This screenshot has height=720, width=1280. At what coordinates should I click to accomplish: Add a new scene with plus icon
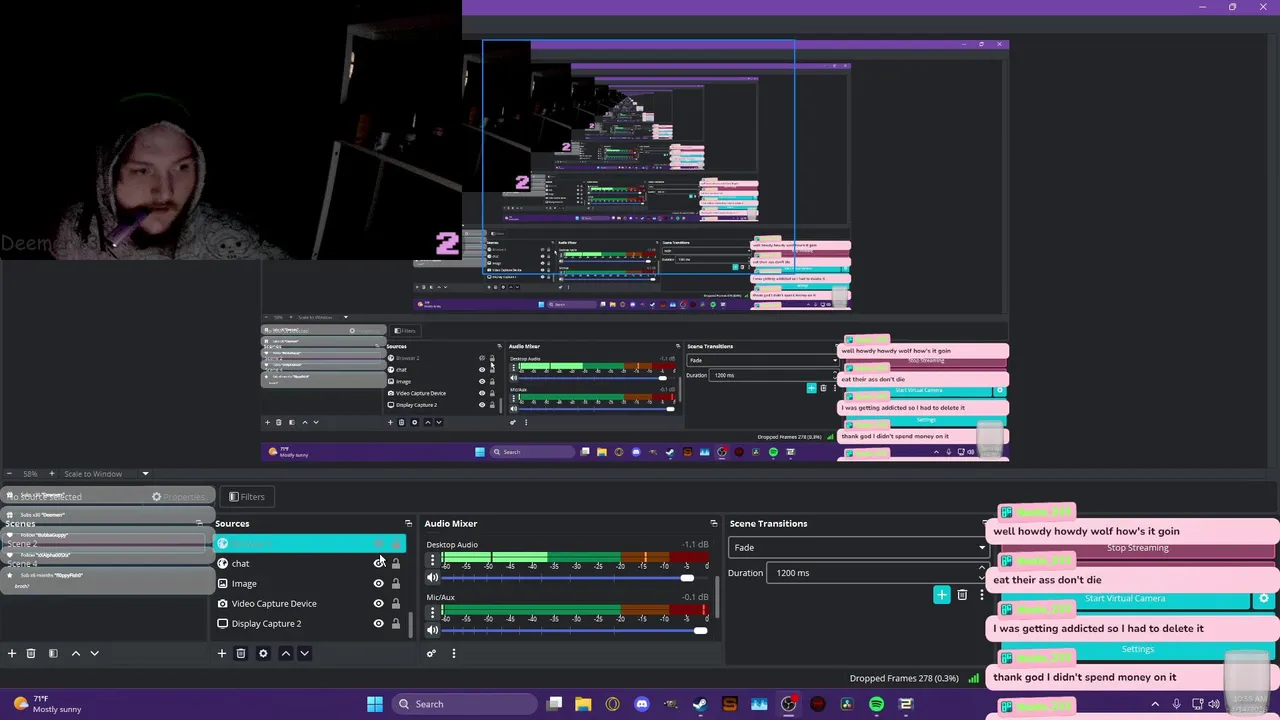coord(12,653)
